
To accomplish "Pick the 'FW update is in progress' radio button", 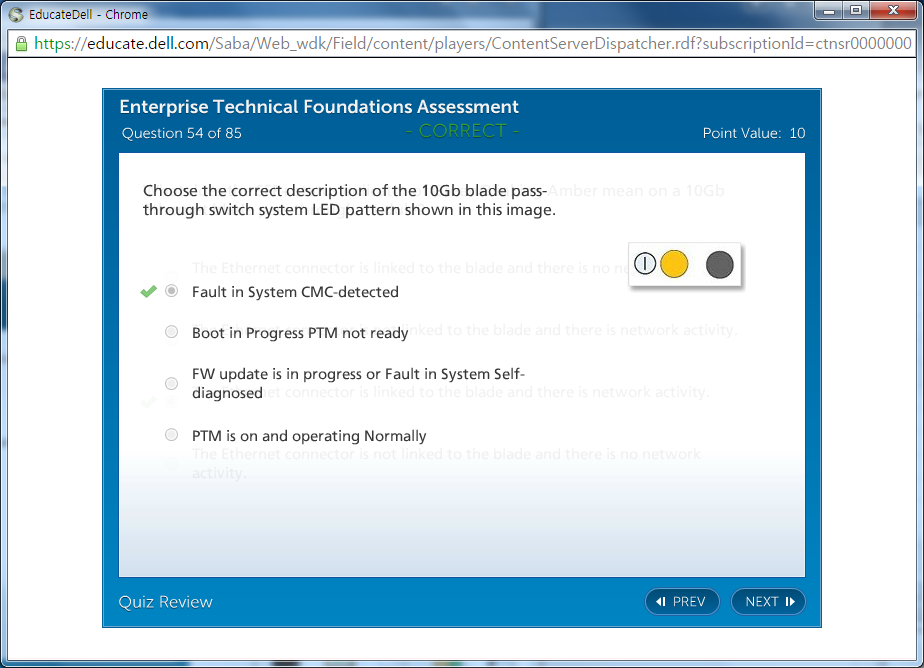I will coord(172,383).
